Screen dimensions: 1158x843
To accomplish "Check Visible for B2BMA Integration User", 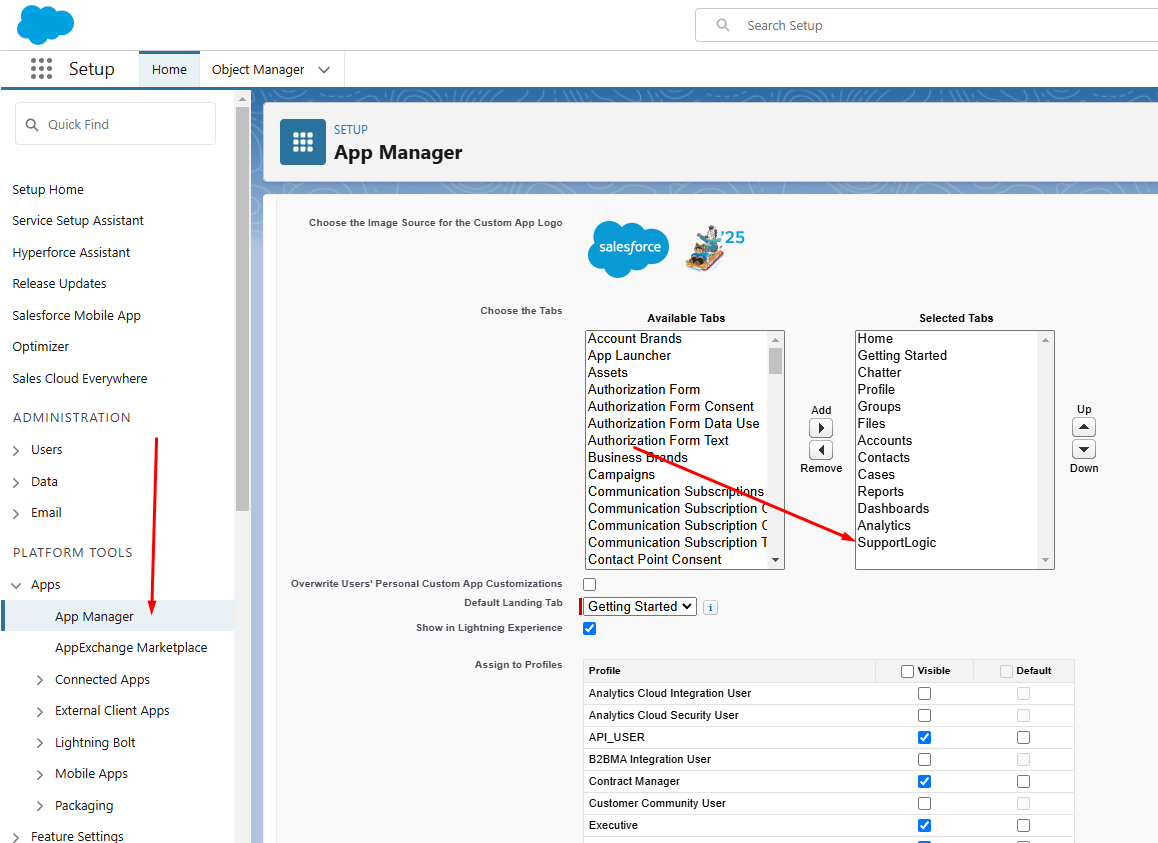I will pos(924,760).
